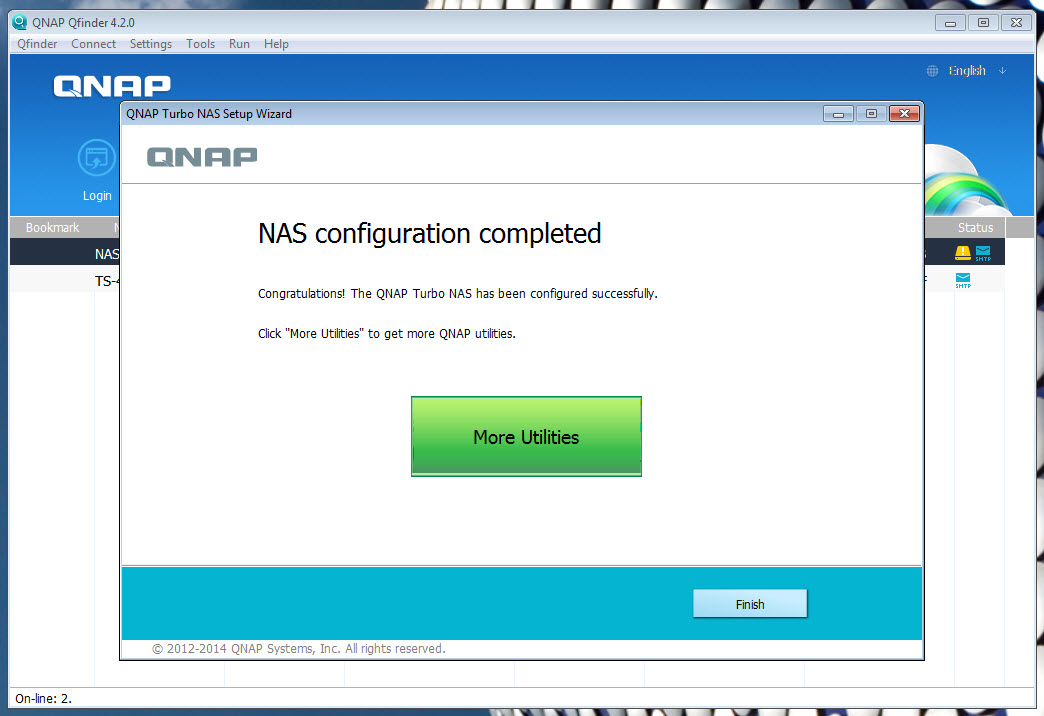Close the Qfinder main window
Viewport: 1044px width, 716px height.
point(1017,23)
